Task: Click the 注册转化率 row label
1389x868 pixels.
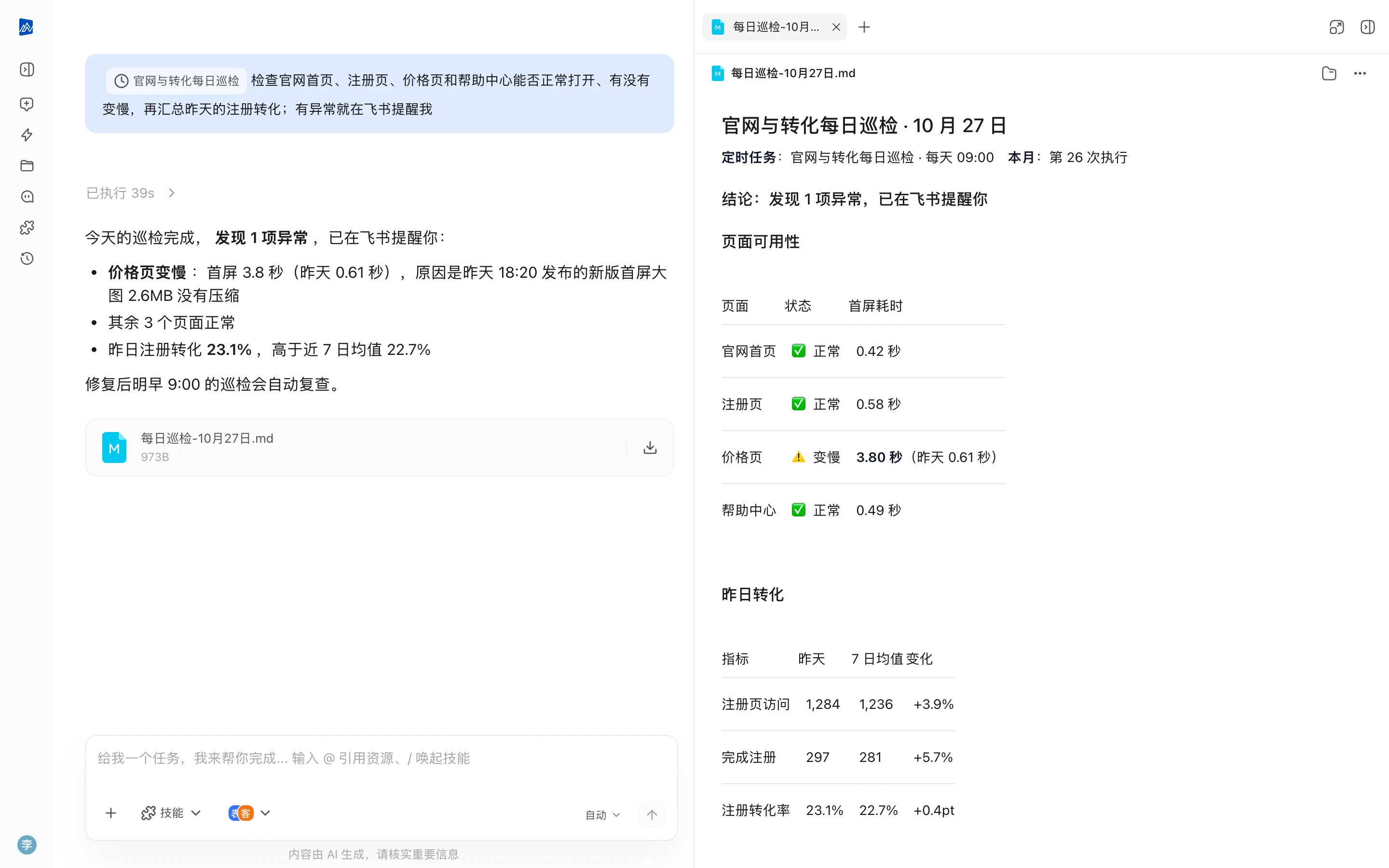Action: click(x=755, y=811)
